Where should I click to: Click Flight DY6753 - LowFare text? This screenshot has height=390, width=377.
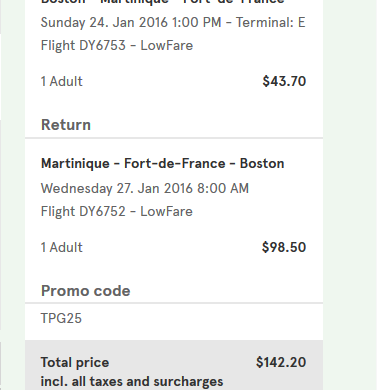click(117, 46)
